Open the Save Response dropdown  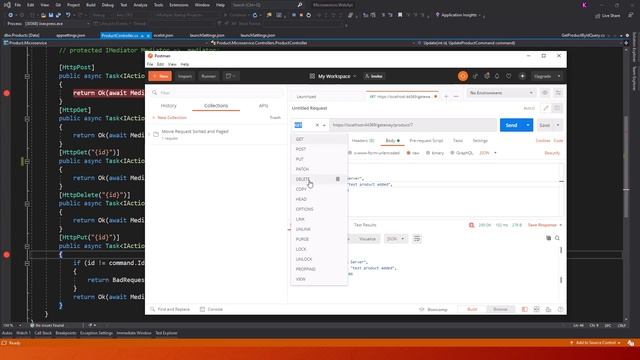(x=544, y=225)
